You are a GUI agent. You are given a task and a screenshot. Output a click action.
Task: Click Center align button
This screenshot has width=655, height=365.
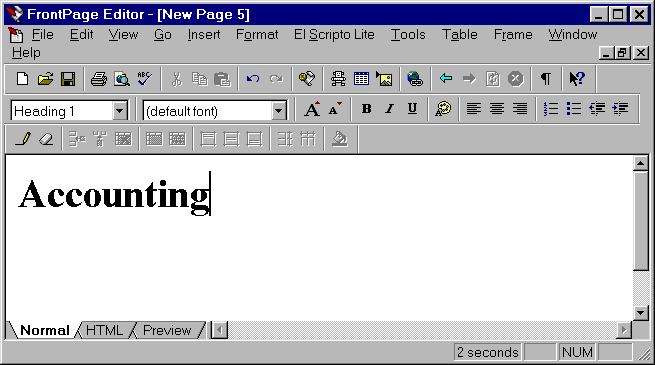497,109
